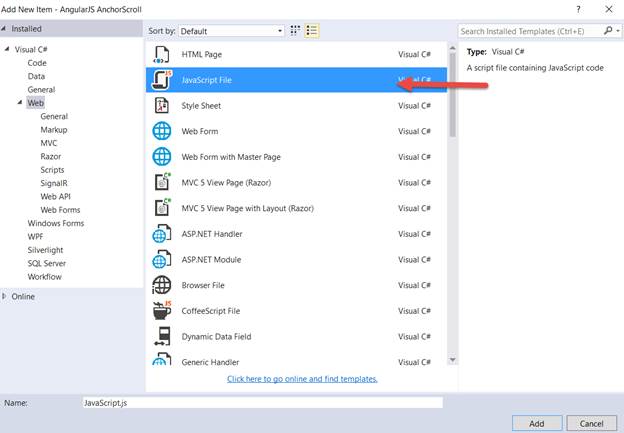Image resolution: width=624 pixels, height=433 pixels.
Task: Click link to find templates online
Action: coord(302,379)
